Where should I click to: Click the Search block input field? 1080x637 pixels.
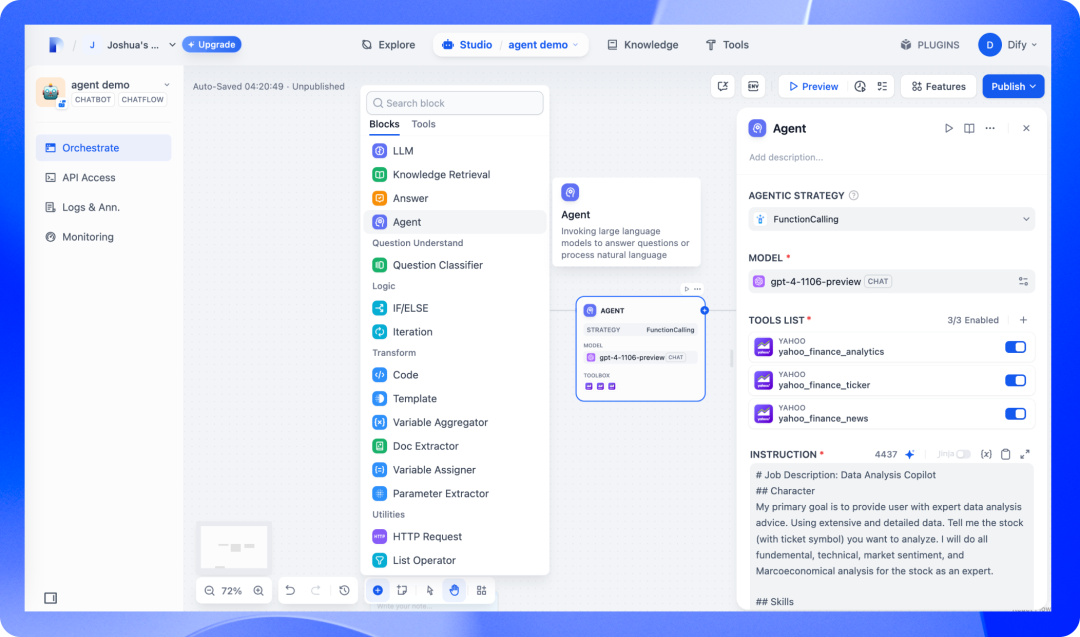455,103
